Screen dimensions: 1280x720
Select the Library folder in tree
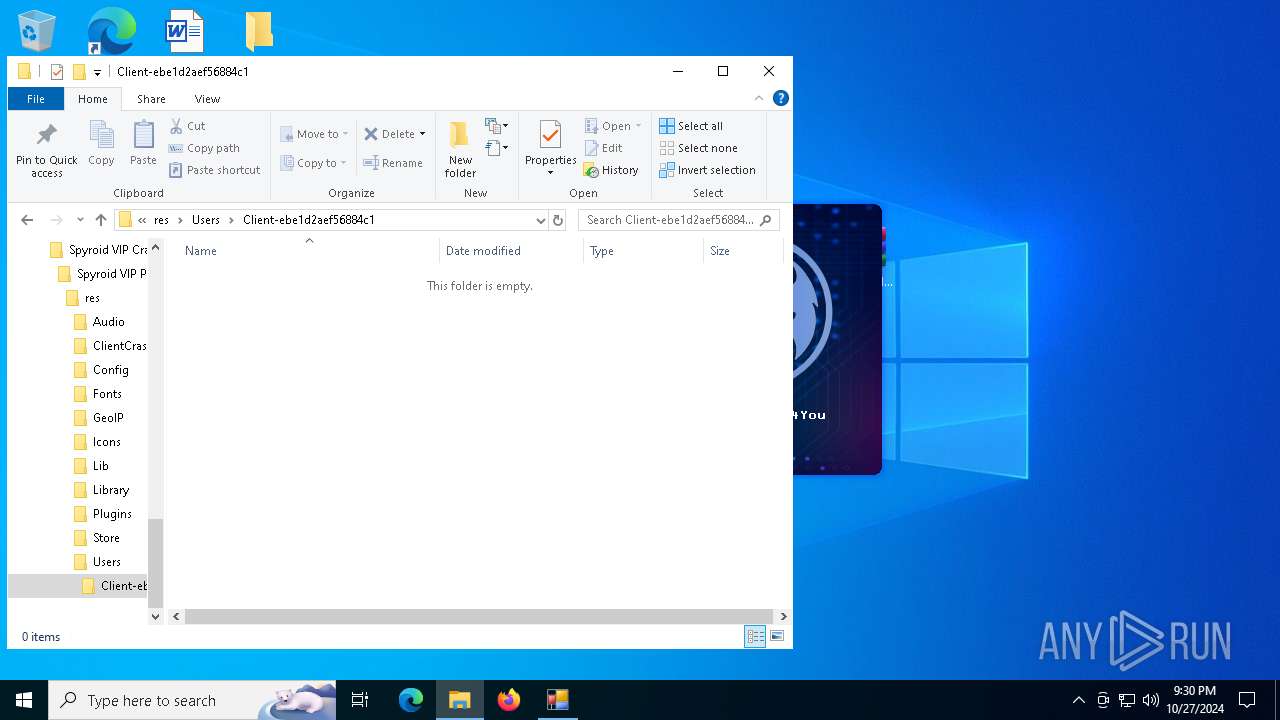110,490
